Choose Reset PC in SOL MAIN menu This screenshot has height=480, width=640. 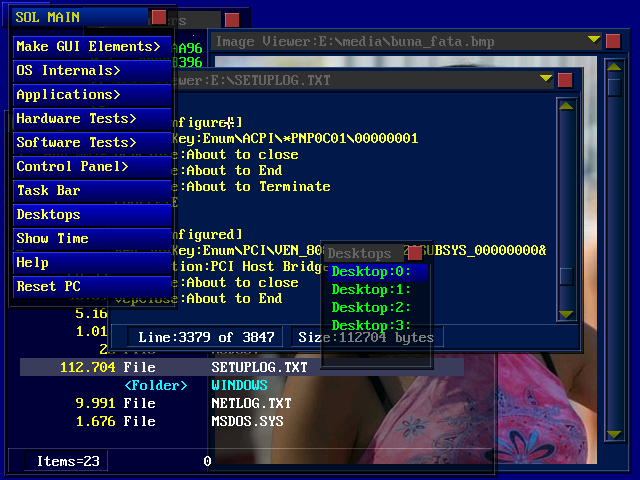[92, 287]
